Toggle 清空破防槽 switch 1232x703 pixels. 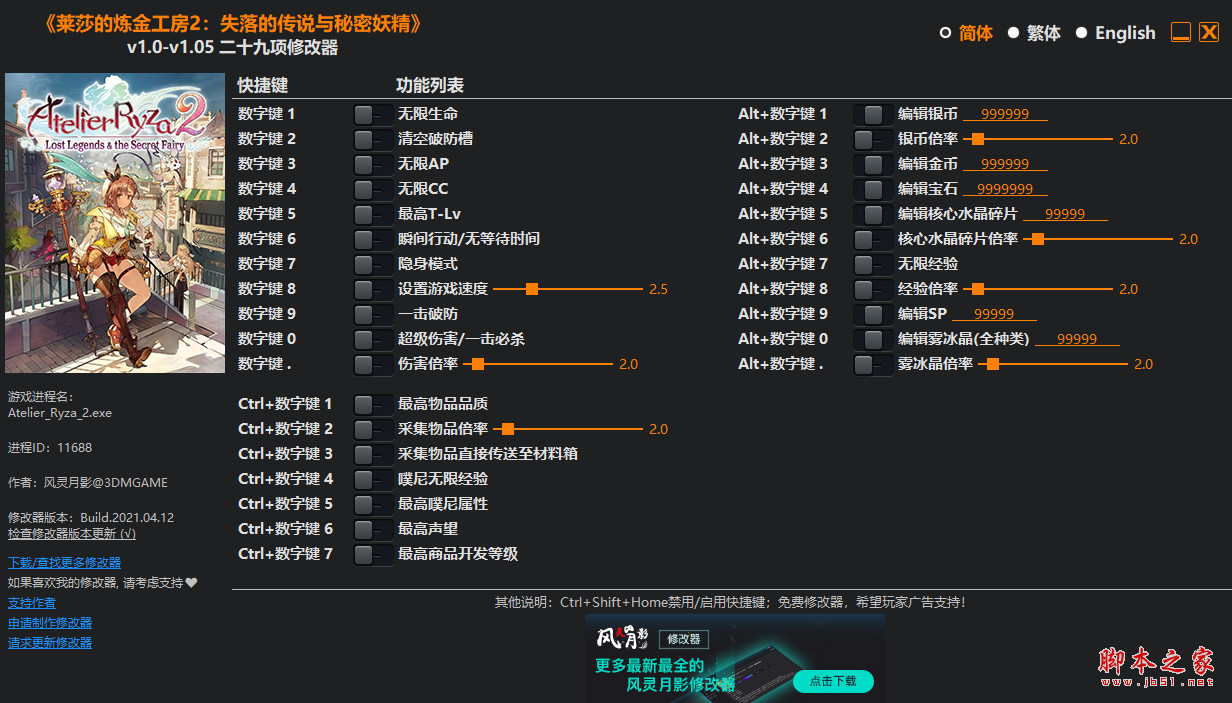pyautogui.click(x=373, y=139)
